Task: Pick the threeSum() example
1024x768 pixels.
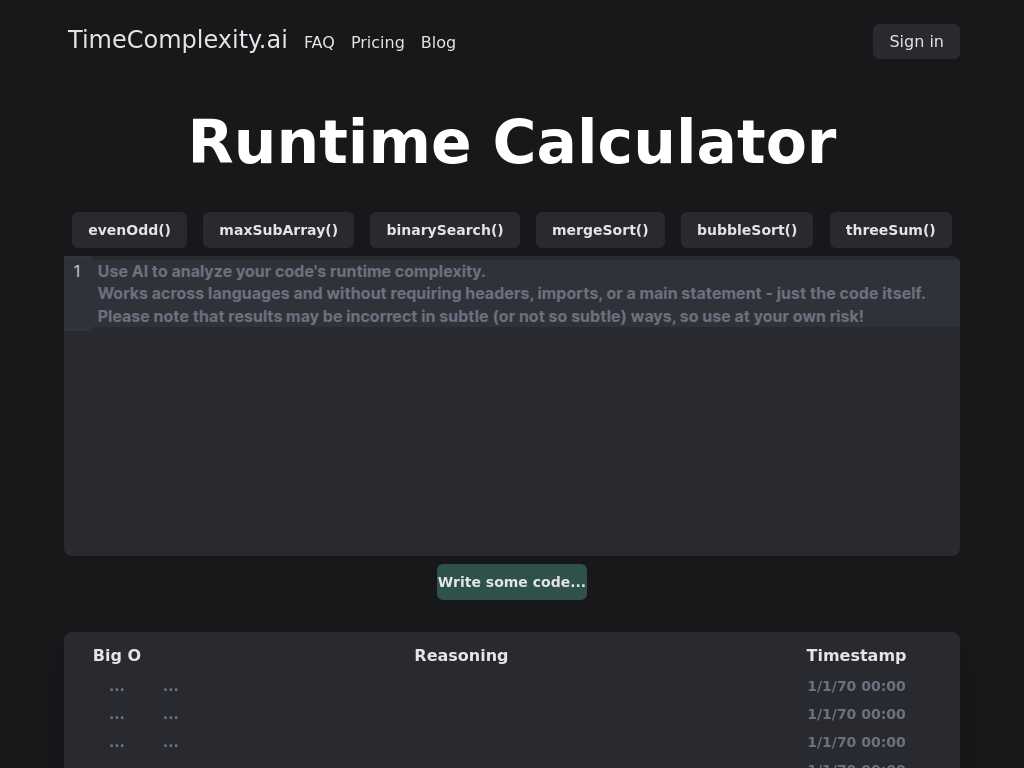Action: (x=891, y=230)
